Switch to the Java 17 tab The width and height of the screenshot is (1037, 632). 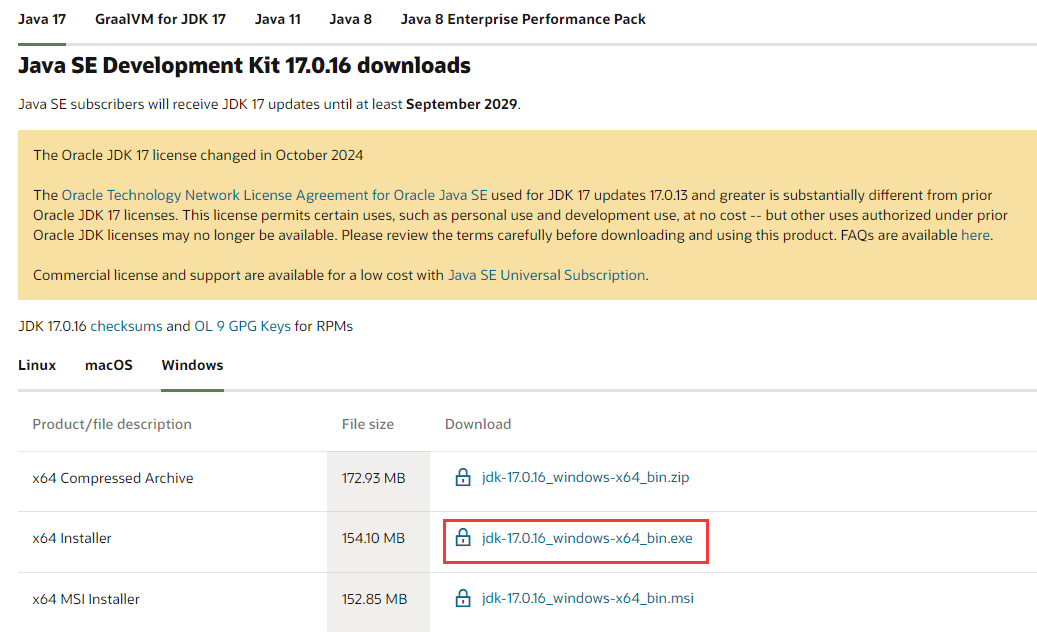point(42,19)
